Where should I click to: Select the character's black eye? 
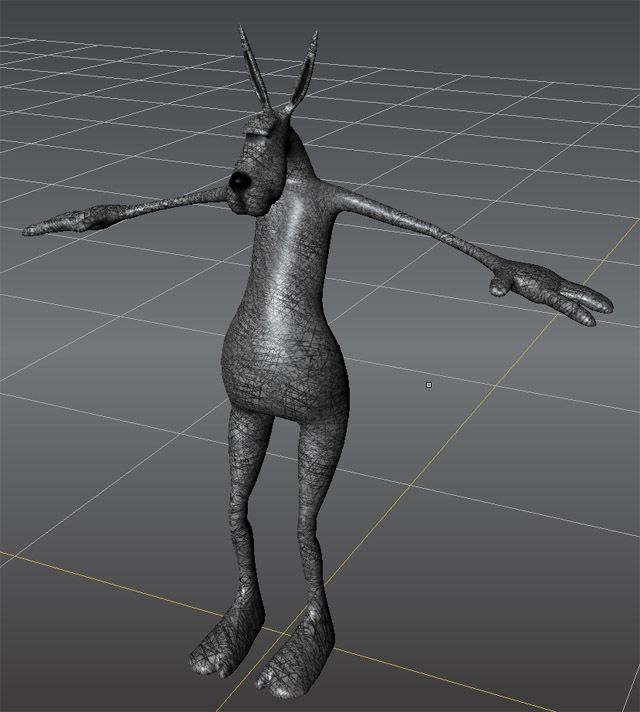240,180
